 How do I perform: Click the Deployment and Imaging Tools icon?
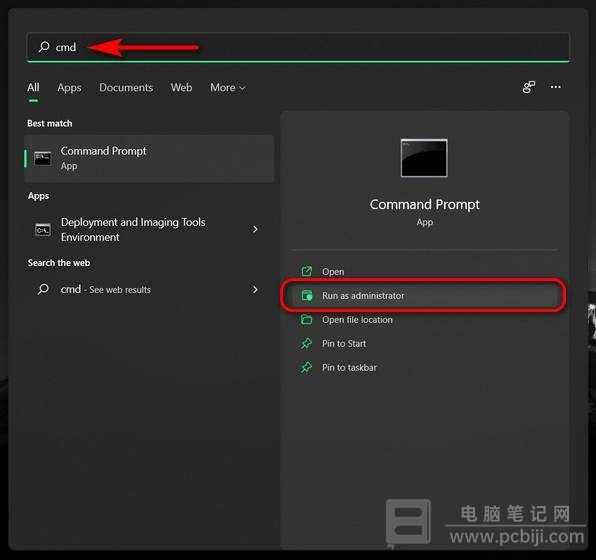[43, 230]
